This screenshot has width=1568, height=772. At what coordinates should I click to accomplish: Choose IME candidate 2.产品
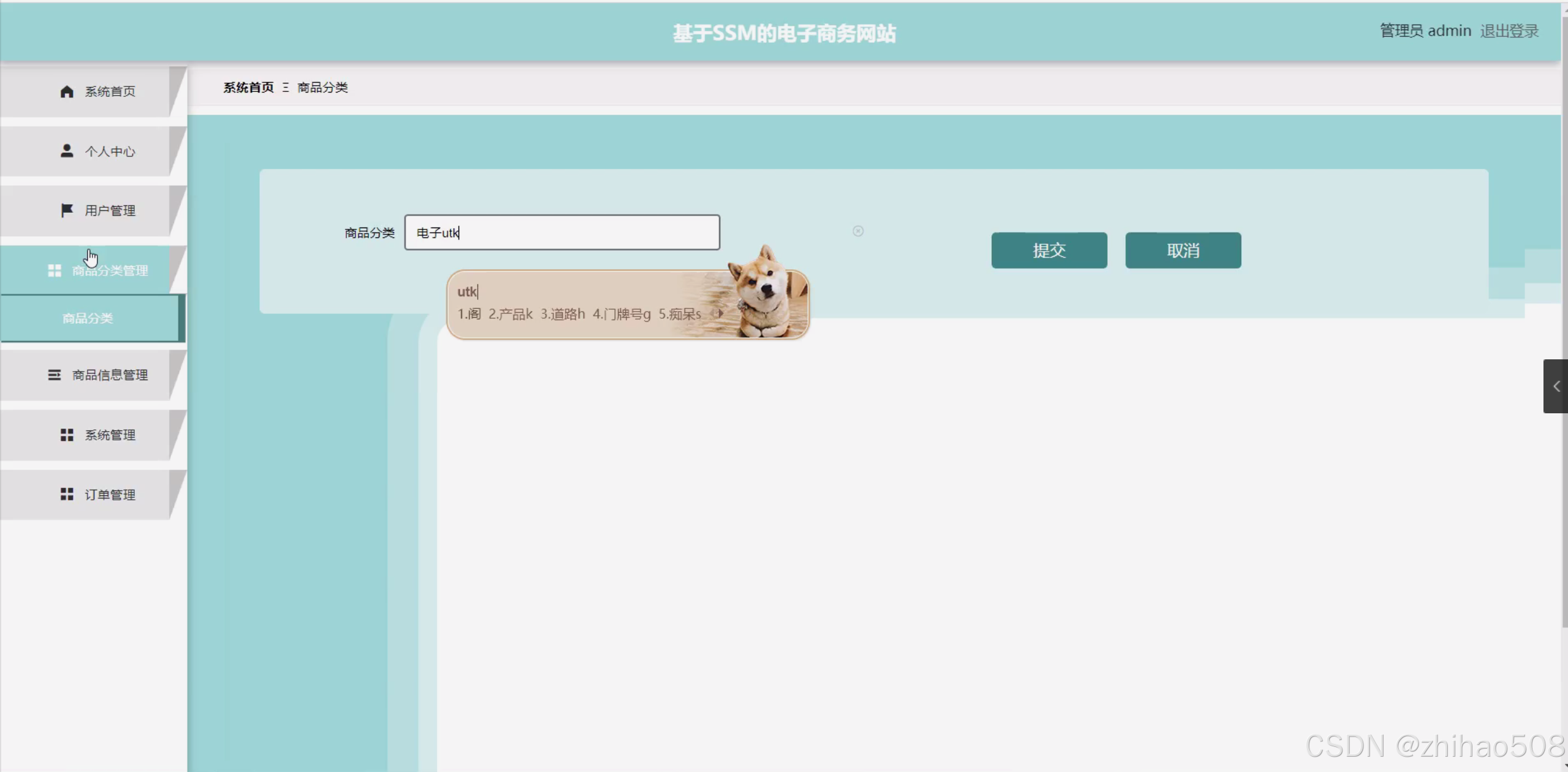pos(509,314)
